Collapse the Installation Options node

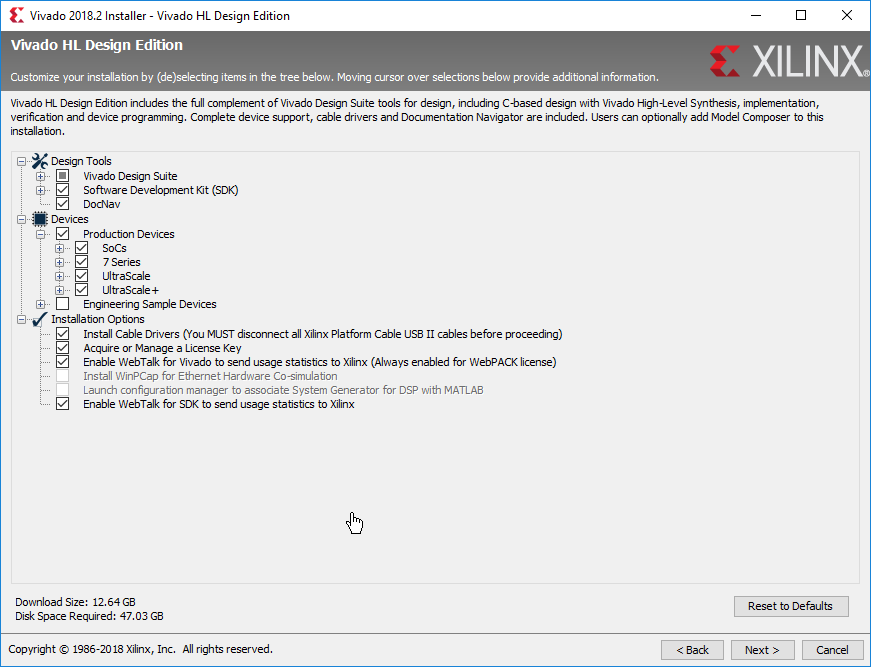point(21,319)
